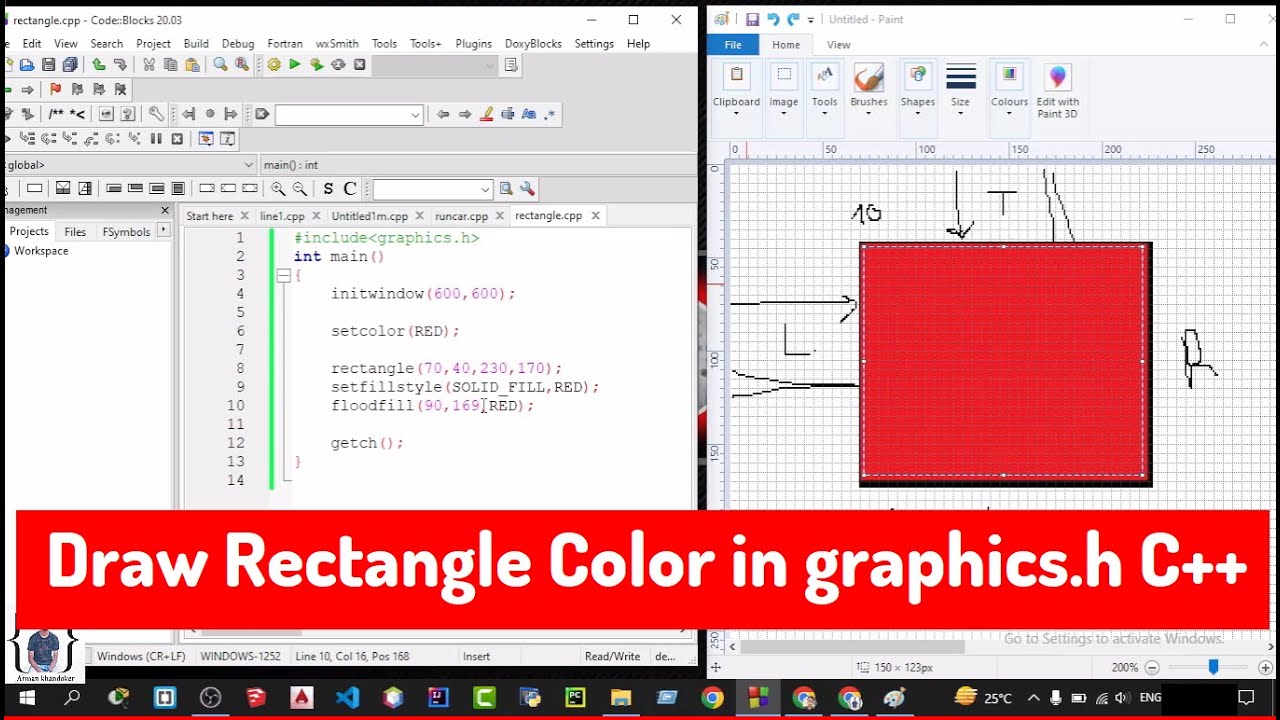Toggle bookmark with the red flag icon
1280x720 pixels.
[56, 89]
